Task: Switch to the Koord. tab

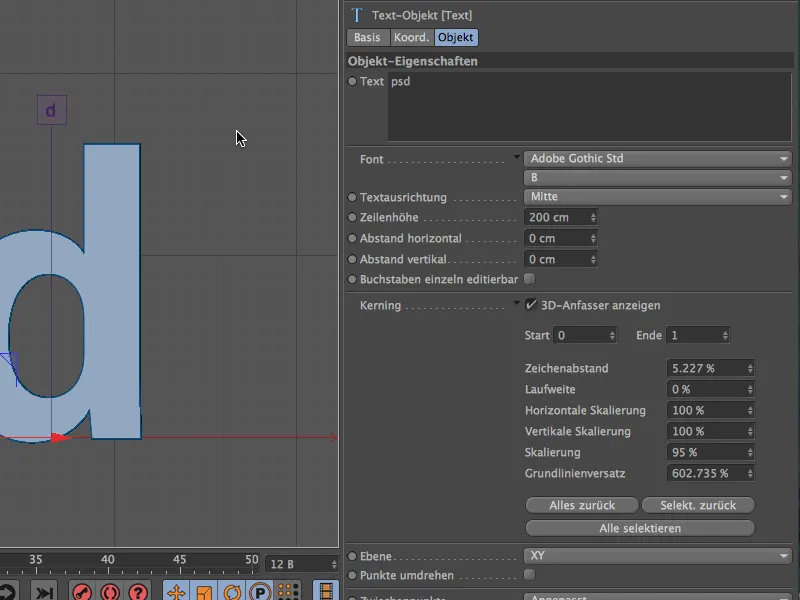Action: [x=411, y=37]
